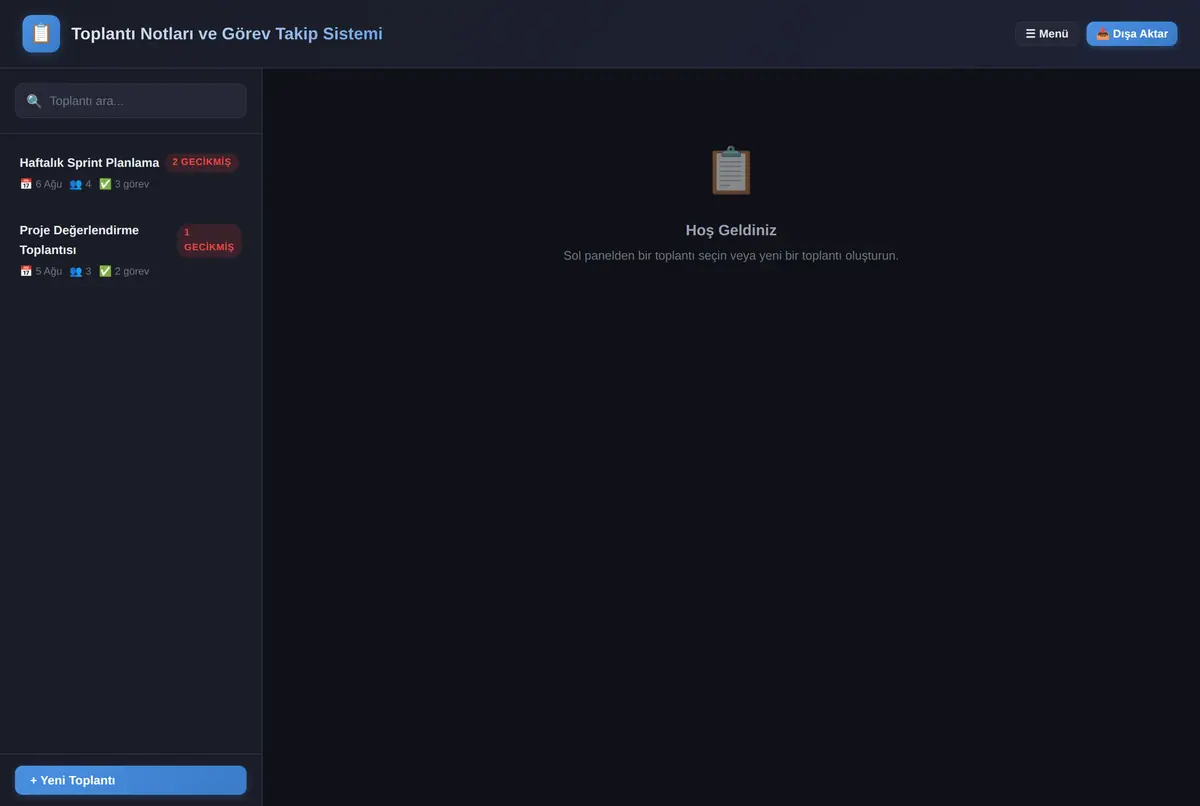1200x806 pixels.
Task: Click the participants icon beside count 4
Action: click(76, 184)
